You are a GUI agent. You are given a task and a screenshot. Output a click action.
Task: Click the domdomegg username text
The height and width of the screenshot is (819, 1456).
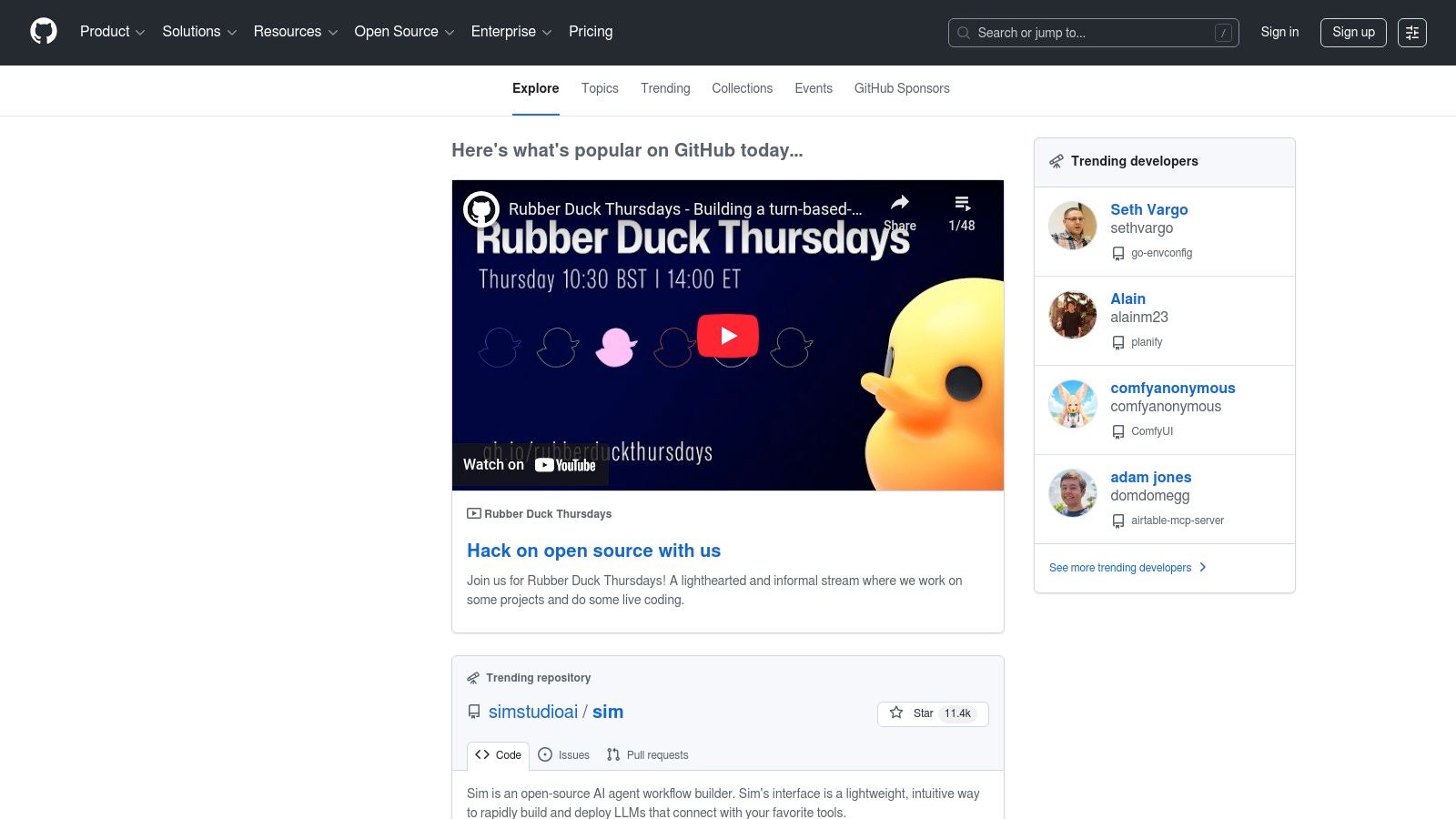[1150, 496]
